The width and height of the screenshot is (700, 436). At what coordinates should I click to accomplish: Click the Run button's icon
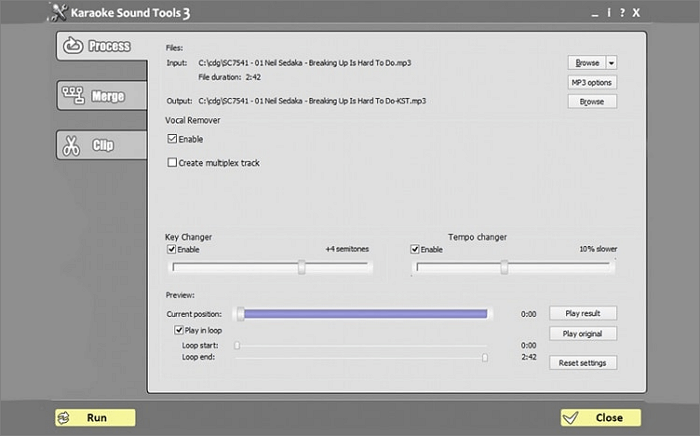64,418
